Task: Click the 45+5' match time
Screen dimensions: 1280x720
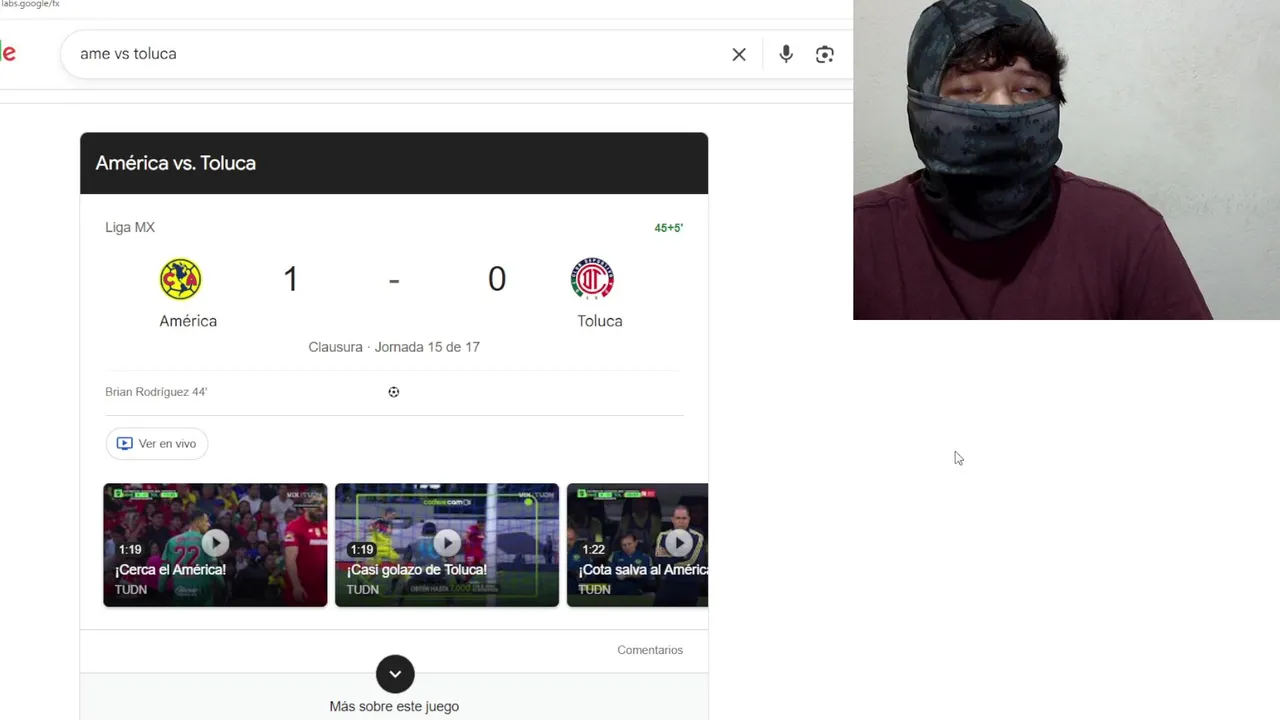Action: click(x=669, y=228)
